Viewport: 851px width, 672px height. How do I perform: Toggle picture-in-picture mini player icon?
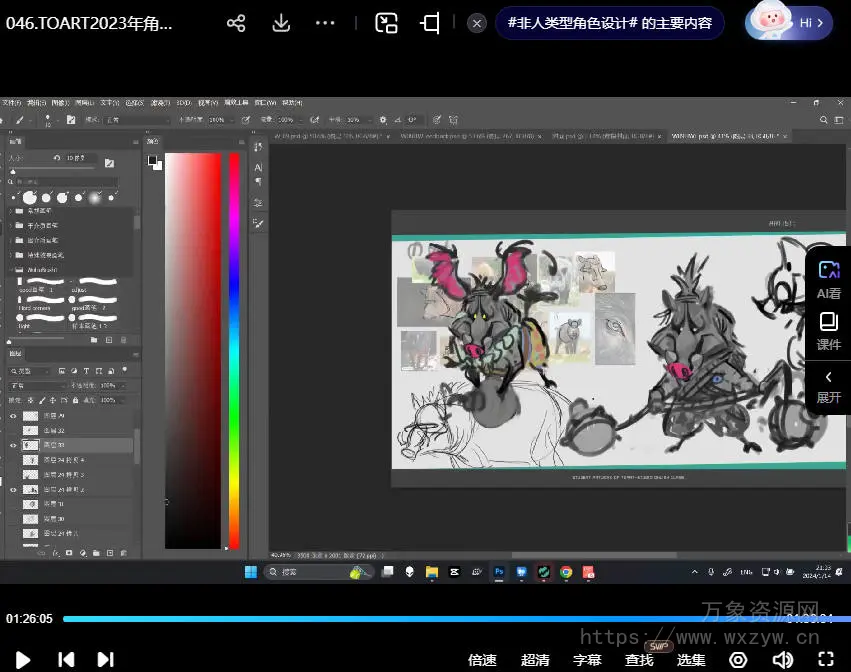[x=386, y=23]
